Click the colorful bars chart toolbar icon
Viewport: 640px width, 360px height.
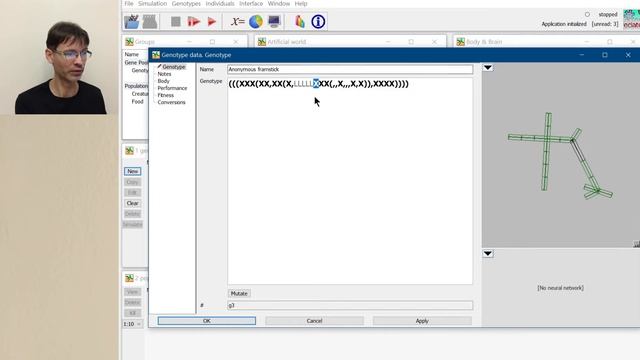300,21
